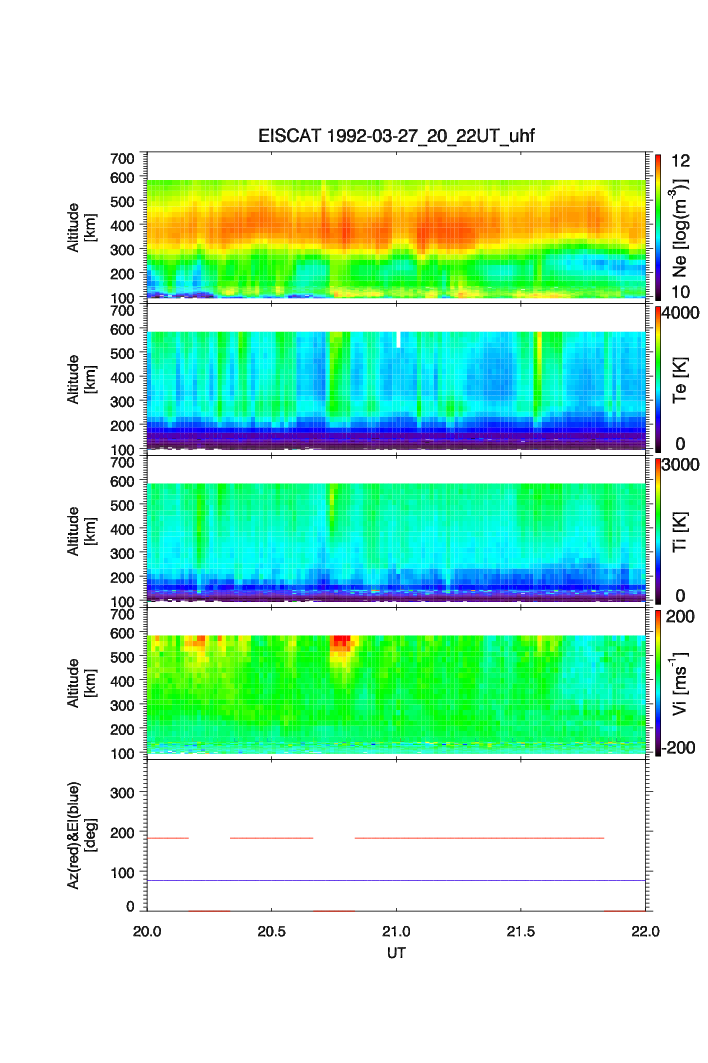Click the 20.5 tick label on UT axis
The image size is (708, 1063).
coord(271,931)
